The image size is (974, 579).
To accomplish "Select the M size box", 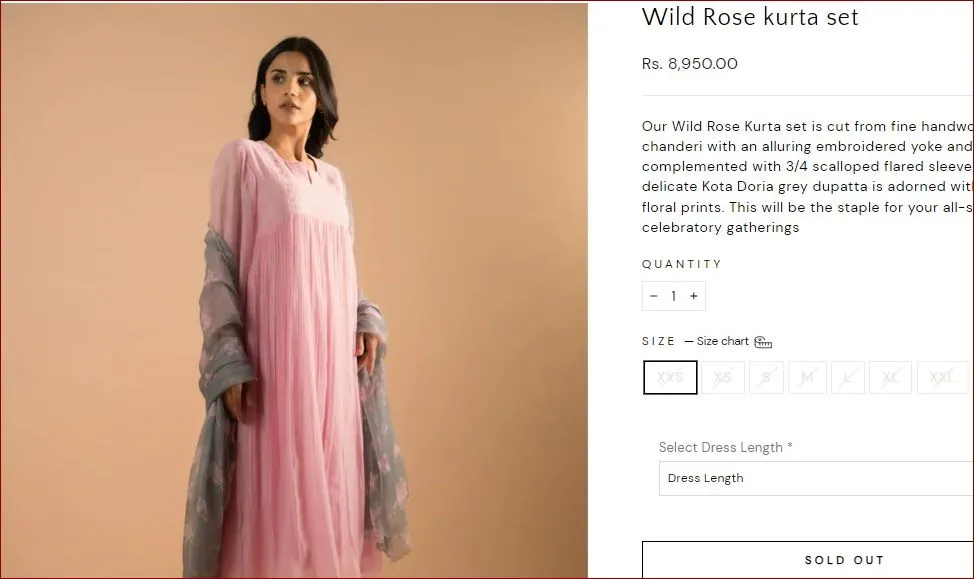I will (807, 378).
